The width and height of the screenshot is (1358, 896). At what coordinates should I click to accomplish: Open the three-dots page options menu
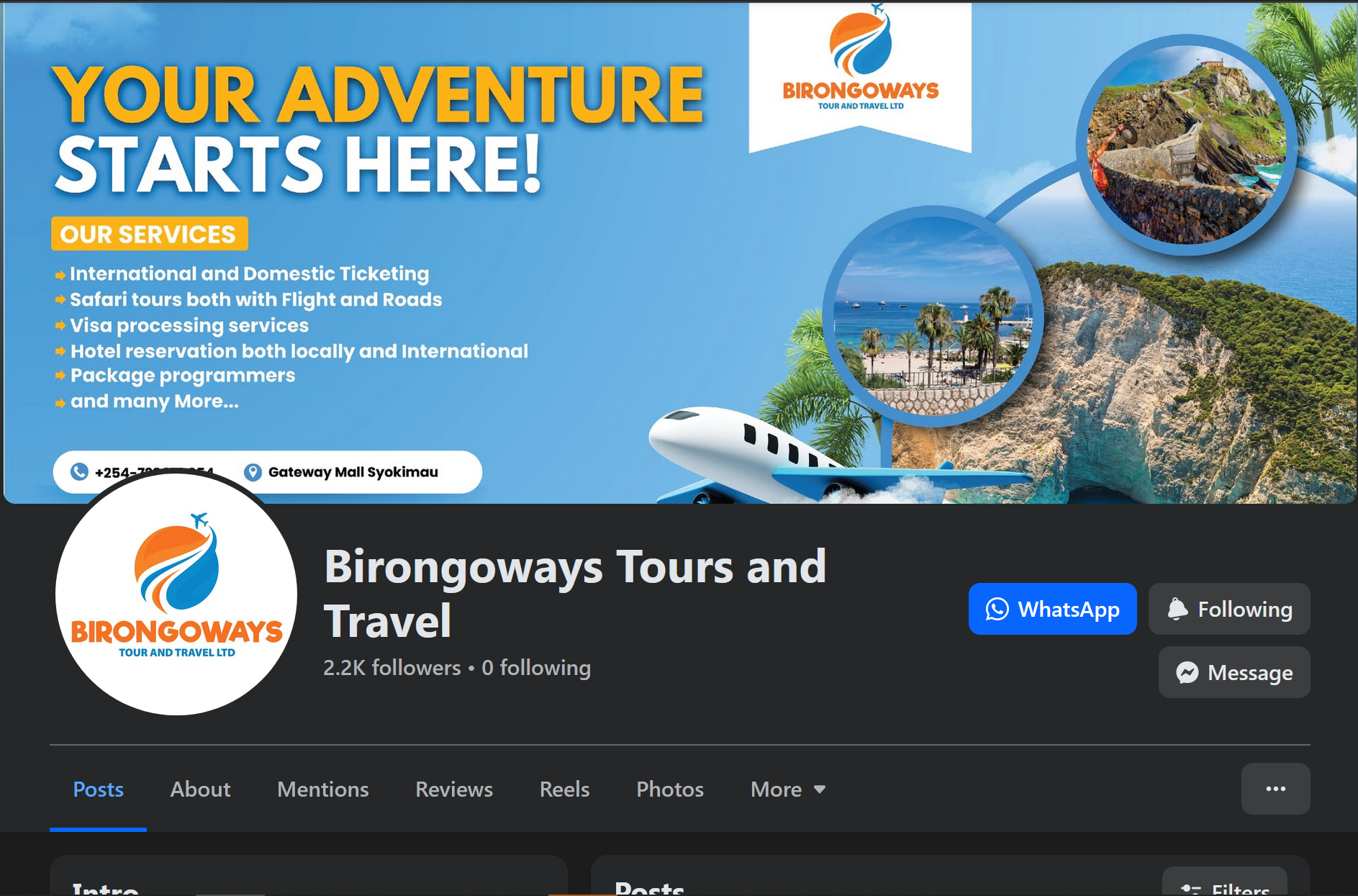point(1275,789)
